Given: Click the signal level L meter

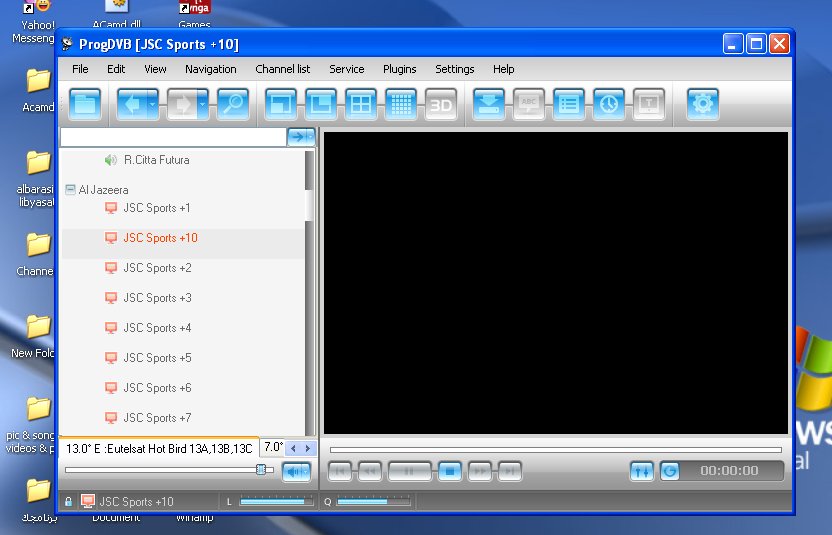Looking at the screenshot, I should click(x=276, y=501).
